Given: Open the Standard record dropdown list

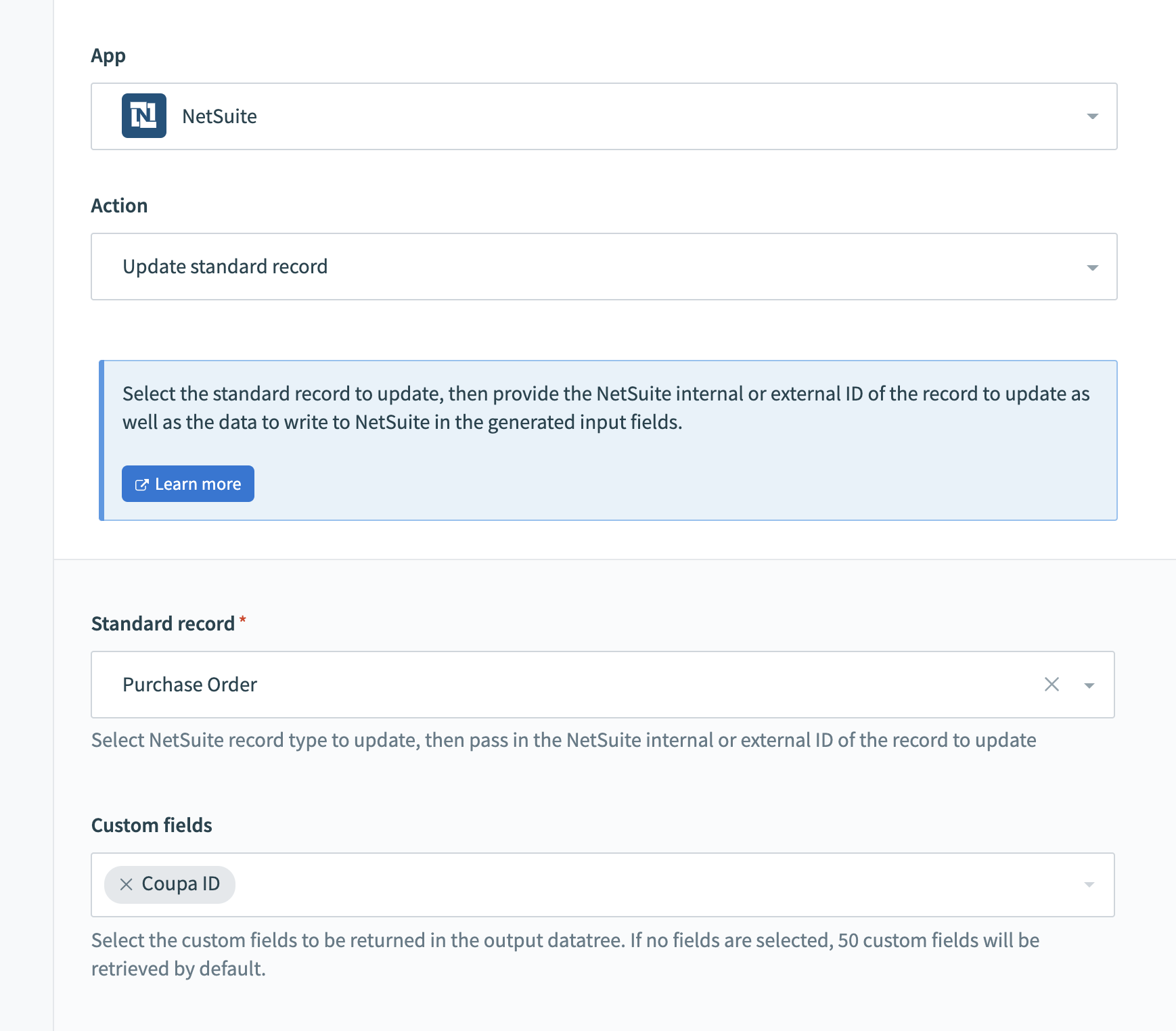Looking at the screenshot, I should pyautogui.click(x=541, y=685).
